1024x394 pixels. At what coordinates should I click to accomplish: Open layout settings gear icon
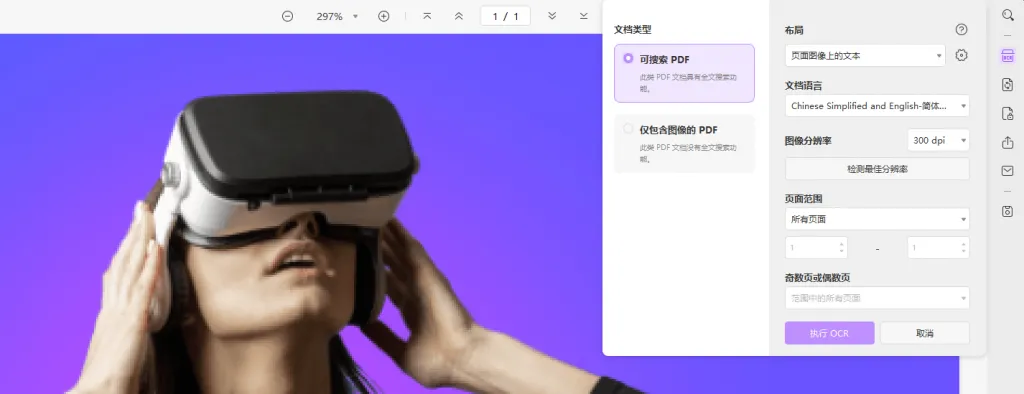961,56
